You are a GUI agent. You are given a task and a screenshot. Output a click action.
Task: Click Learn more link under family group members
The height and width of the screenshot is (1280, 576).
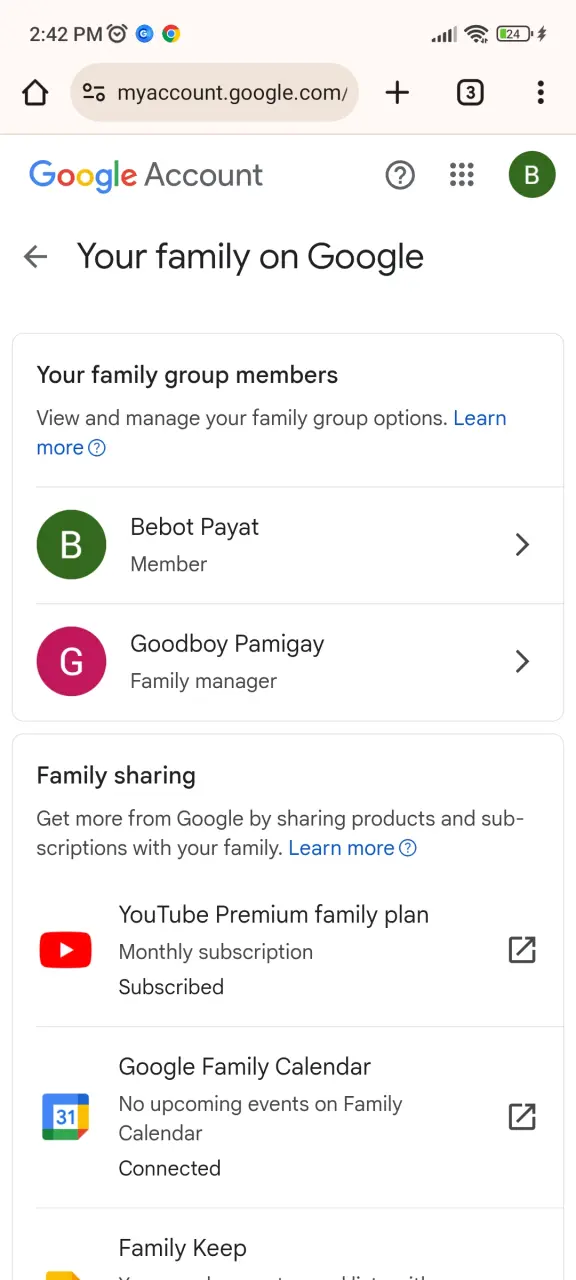(x=271, y=432)
